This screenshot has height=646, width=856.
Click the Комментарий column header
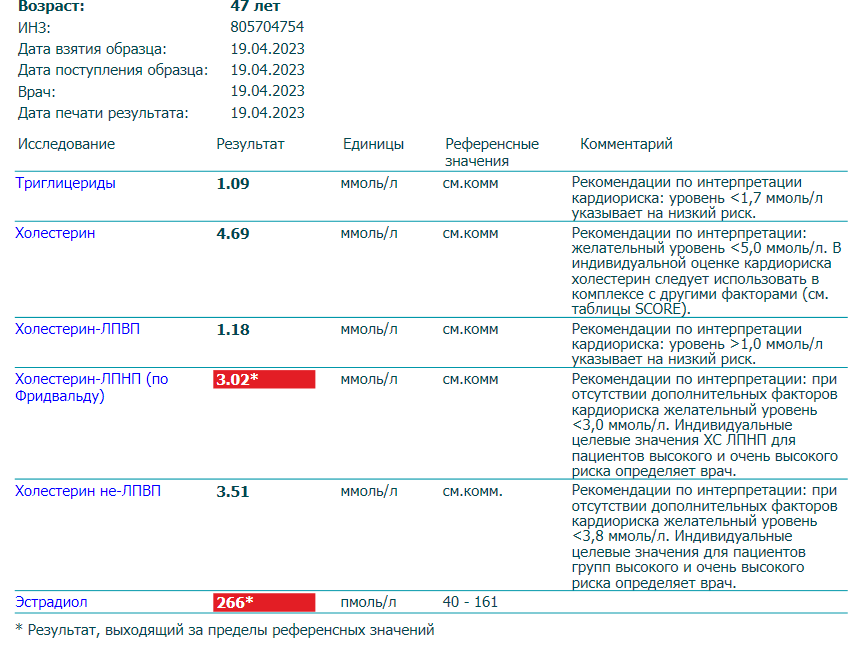tap(626, 144)
